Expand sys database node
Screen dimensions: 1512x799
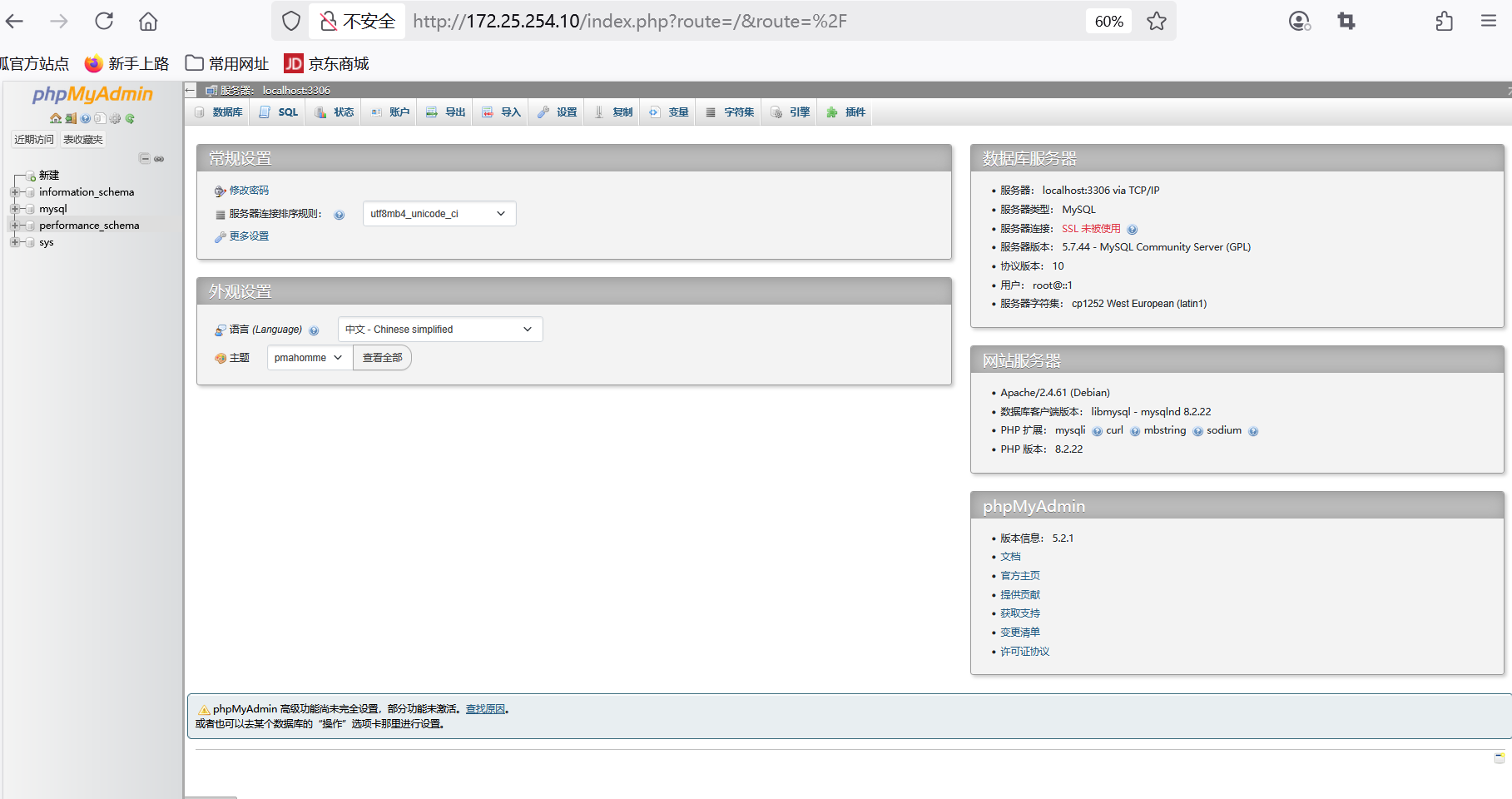pos(14,242)
